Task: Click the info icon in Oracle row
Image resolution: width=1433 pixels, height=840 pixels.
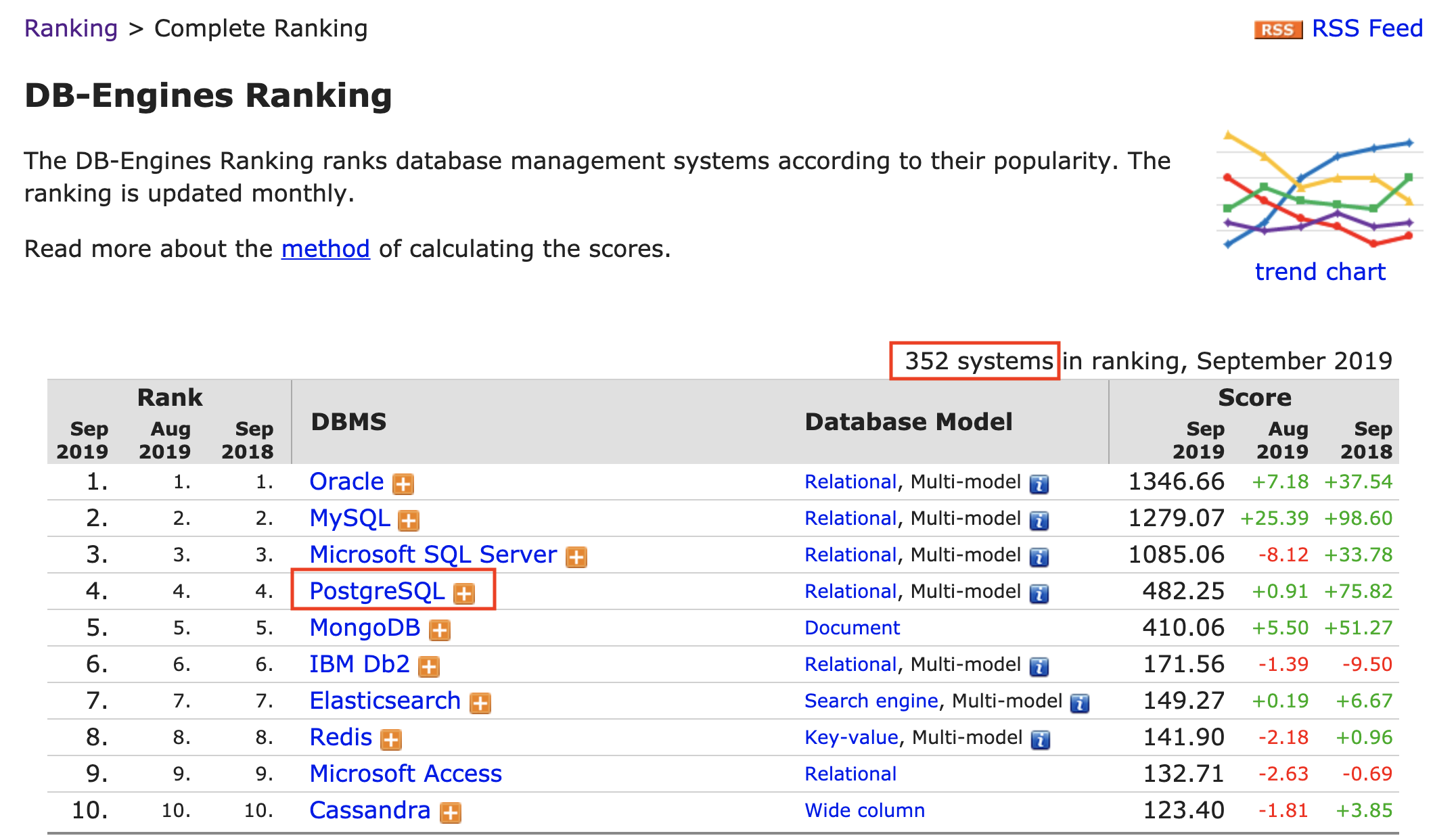Action: pyautogui.click(x=1039, y=484)
